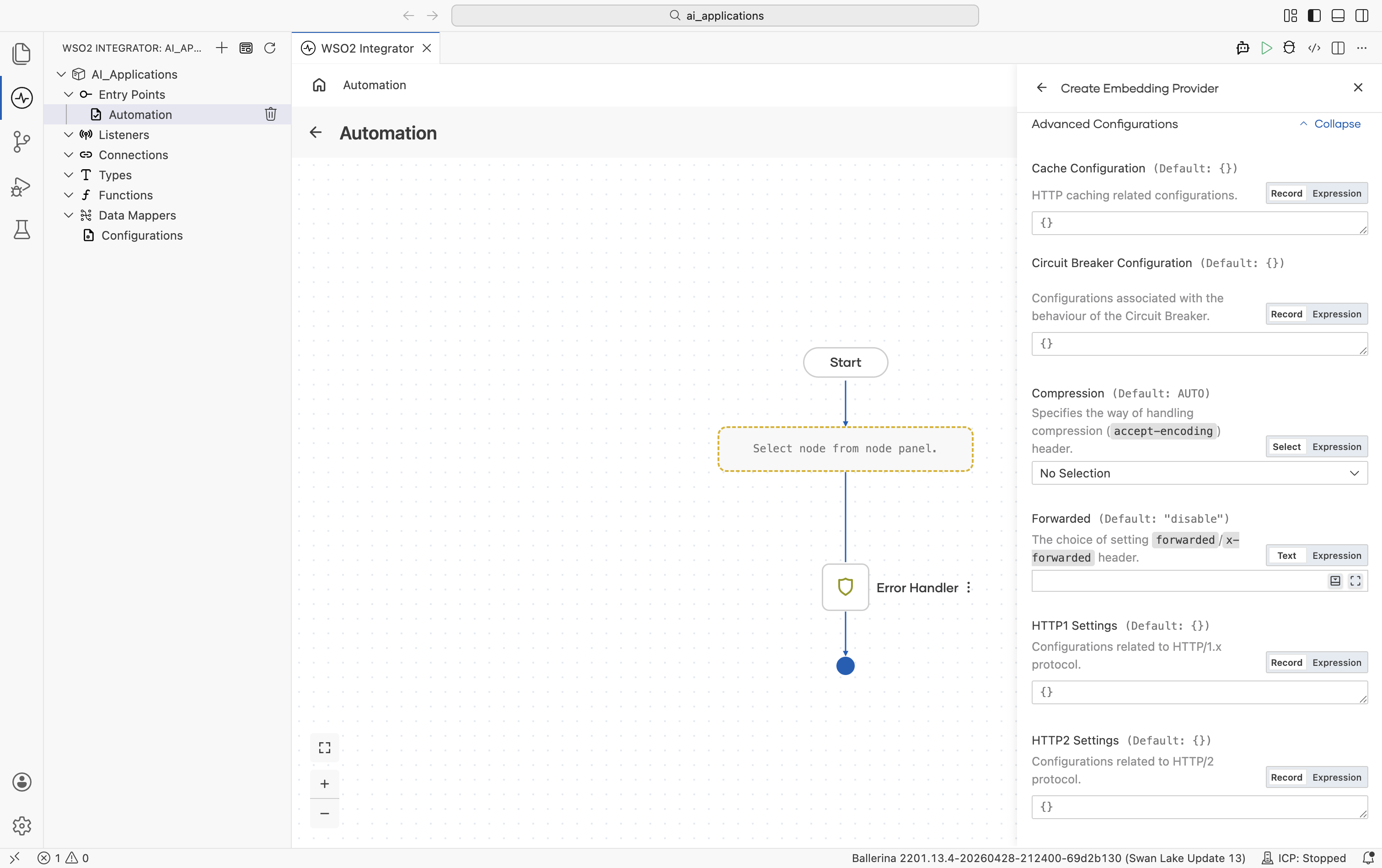Start debugging with the bug icon
Screen dimensions: 1382x868
(x=1289, y=48)
